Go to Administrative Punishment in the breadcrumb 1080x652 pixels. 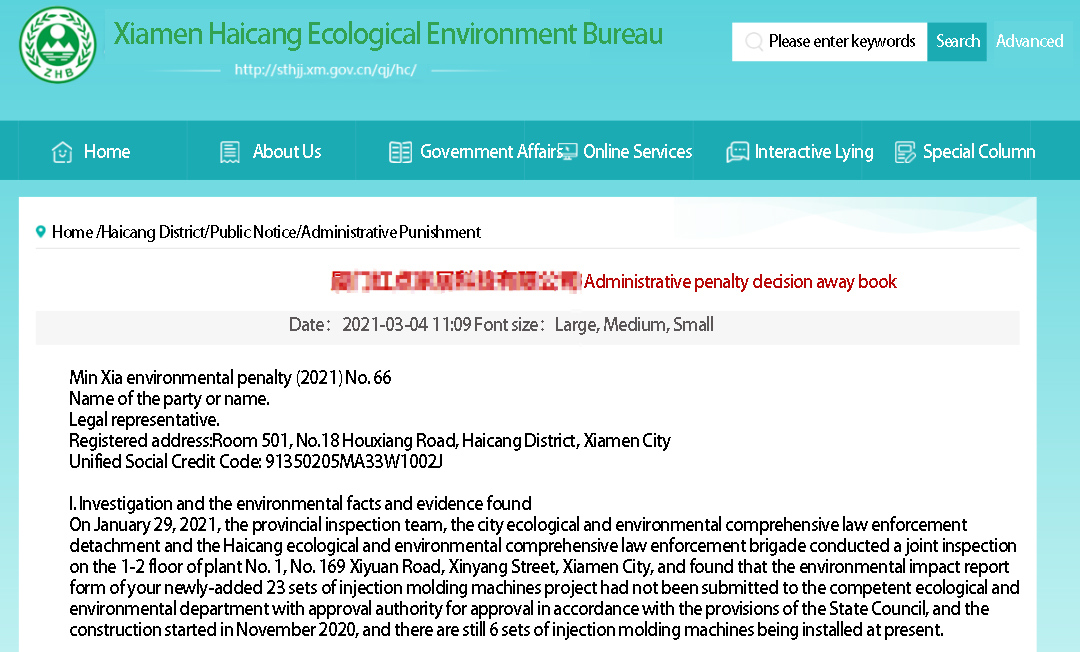[391, 232]
